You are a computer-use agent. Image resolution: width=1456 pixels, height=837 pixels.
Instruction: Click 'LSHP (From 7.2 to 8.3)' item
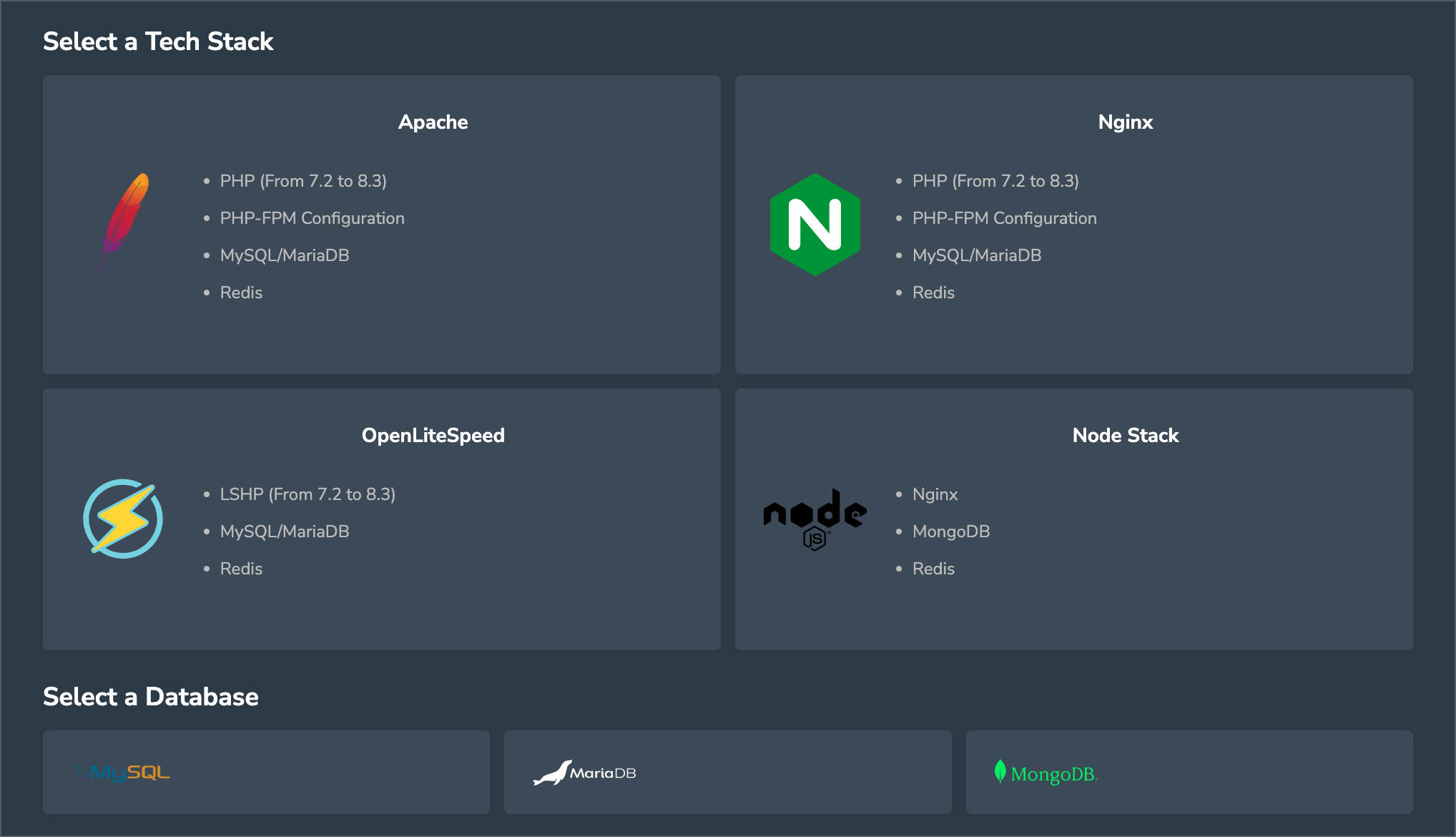[308, 494]
